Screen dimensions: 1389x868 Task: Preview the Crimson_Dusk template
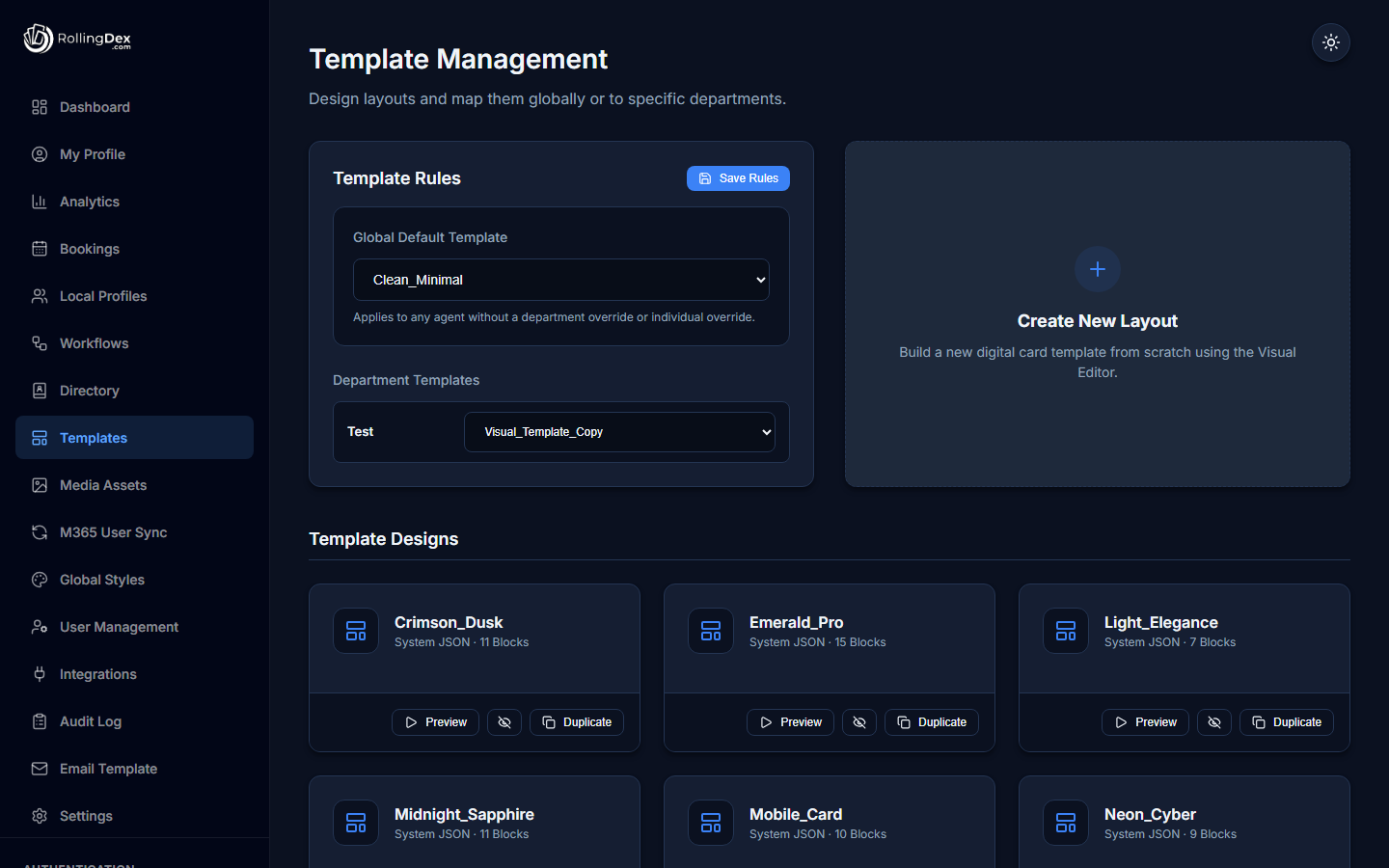point(435,722)
